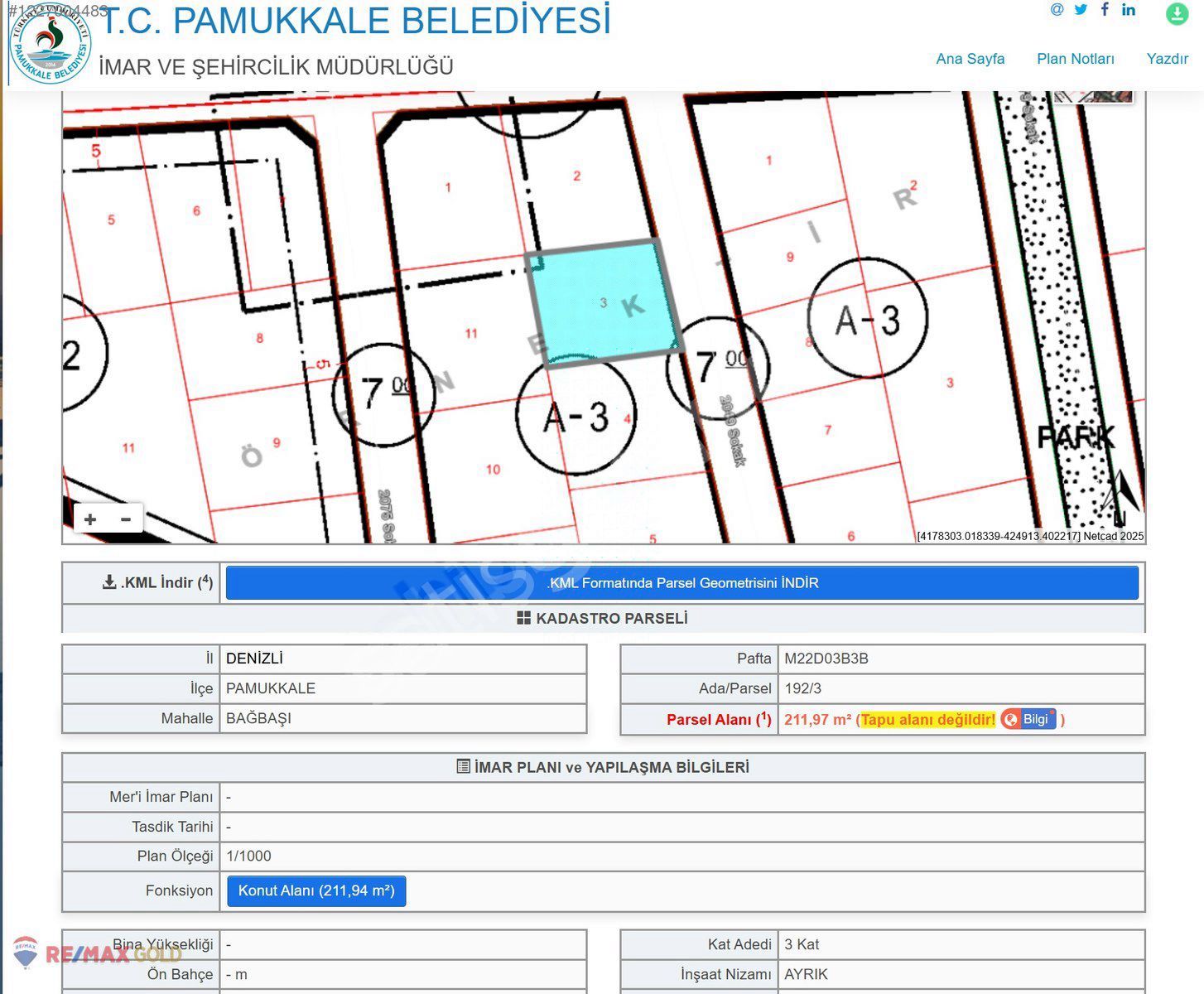Open the Facebook social icon

(x=1105, y=10)
